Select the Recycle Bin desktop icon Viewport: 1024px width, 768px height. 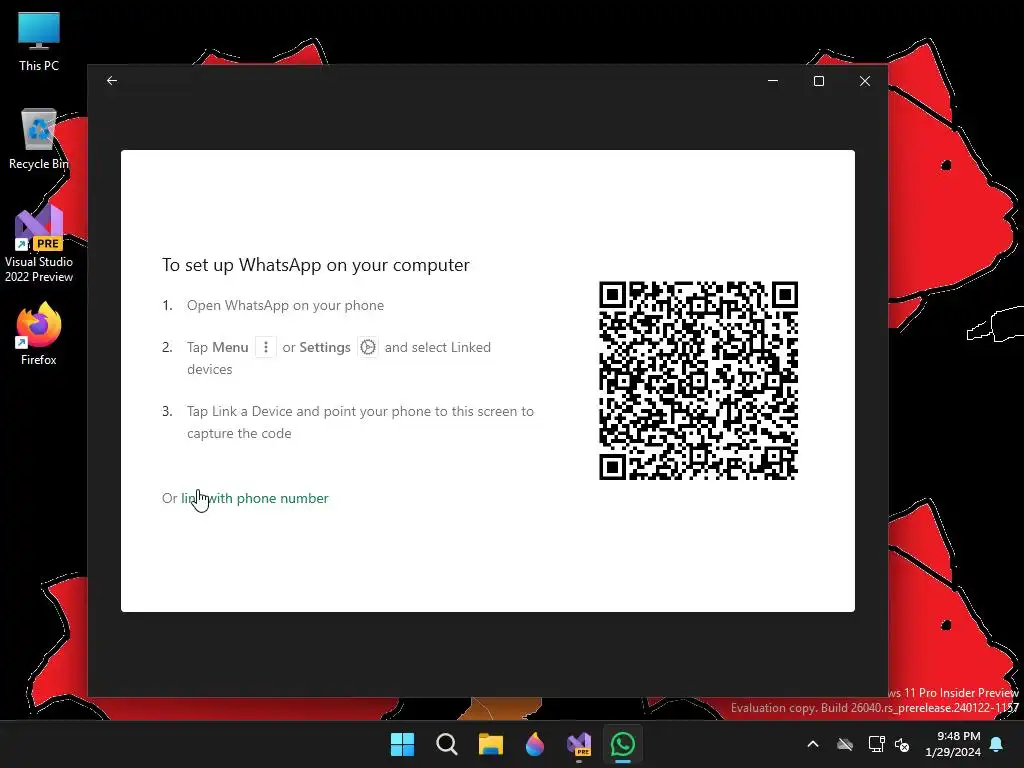pyautogui.click(x=39, y=139)
